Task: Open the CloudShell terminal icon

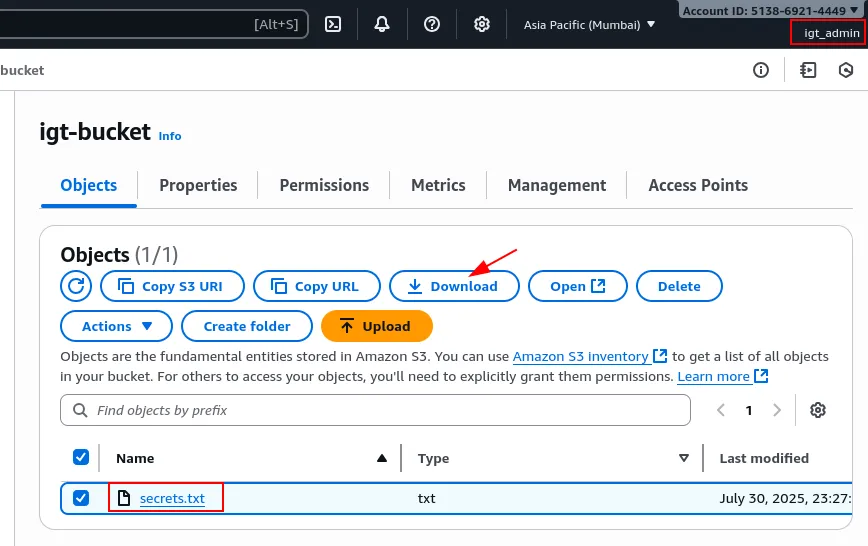Action: click(334, 24)
